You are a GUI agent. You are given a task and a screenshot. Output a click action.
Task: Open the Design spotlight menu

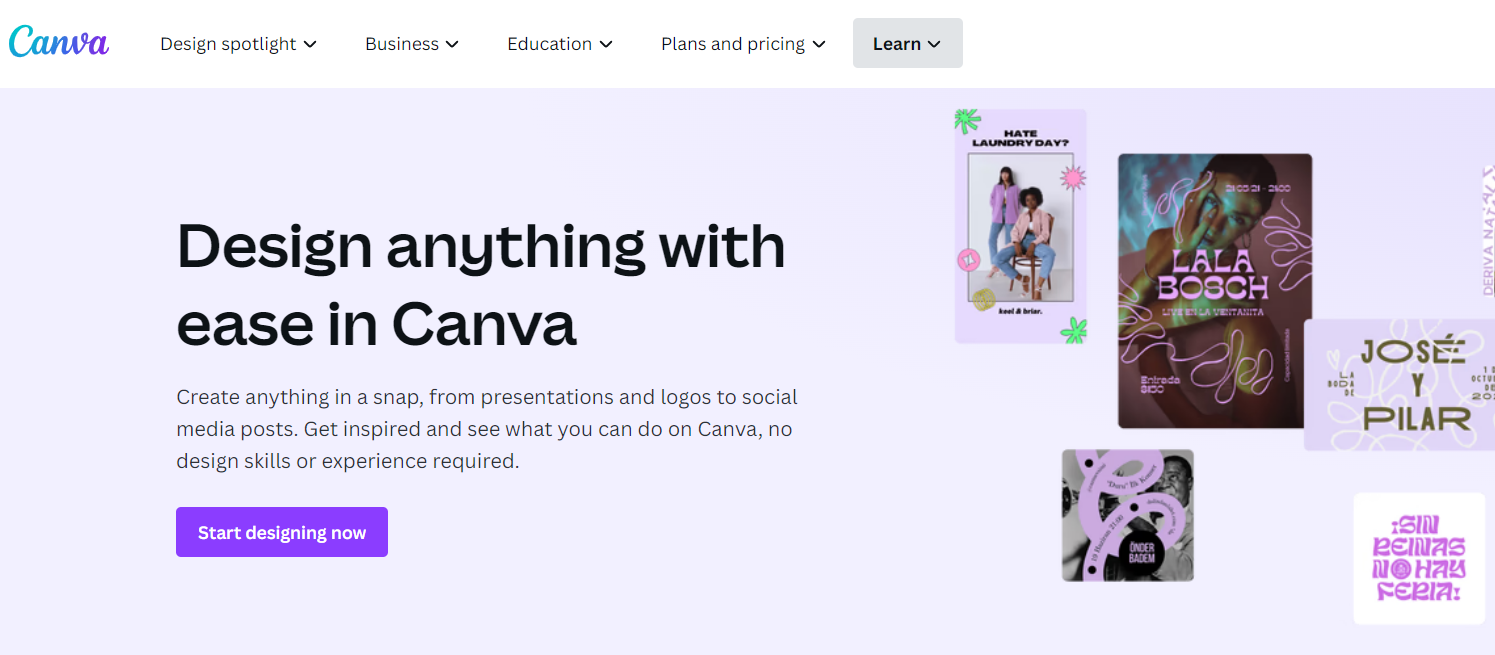(x=238, y=44)
